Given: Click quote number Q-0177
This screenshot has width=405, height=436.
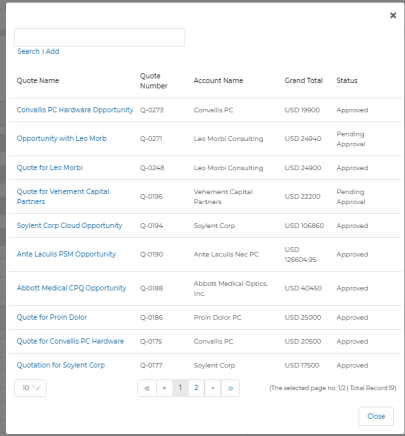Looking at the screenshot, I should (x=151, y=365).
